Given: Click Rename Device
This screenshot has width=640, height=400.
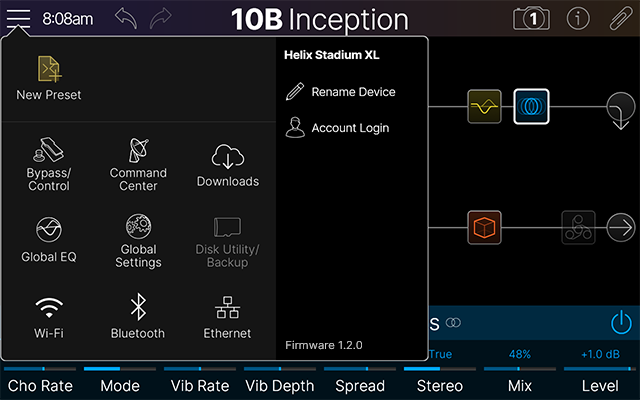Looking at the screenshot, I should pyautogui.click(x=340, y=92).
